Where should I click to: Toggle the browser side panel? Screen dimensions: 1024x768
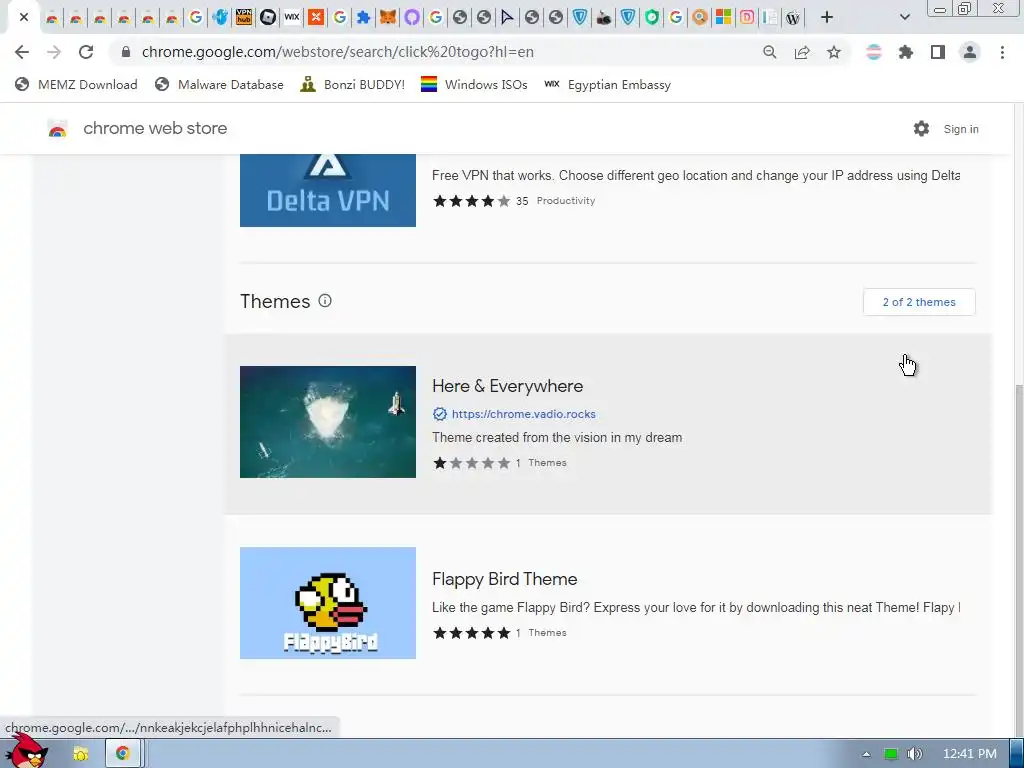pos(938,52)
